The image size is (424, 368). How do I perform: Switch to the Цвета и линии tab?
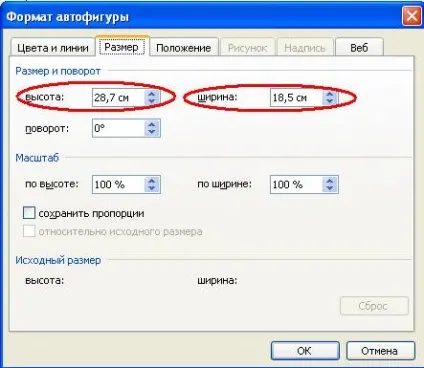click(53, 48)
